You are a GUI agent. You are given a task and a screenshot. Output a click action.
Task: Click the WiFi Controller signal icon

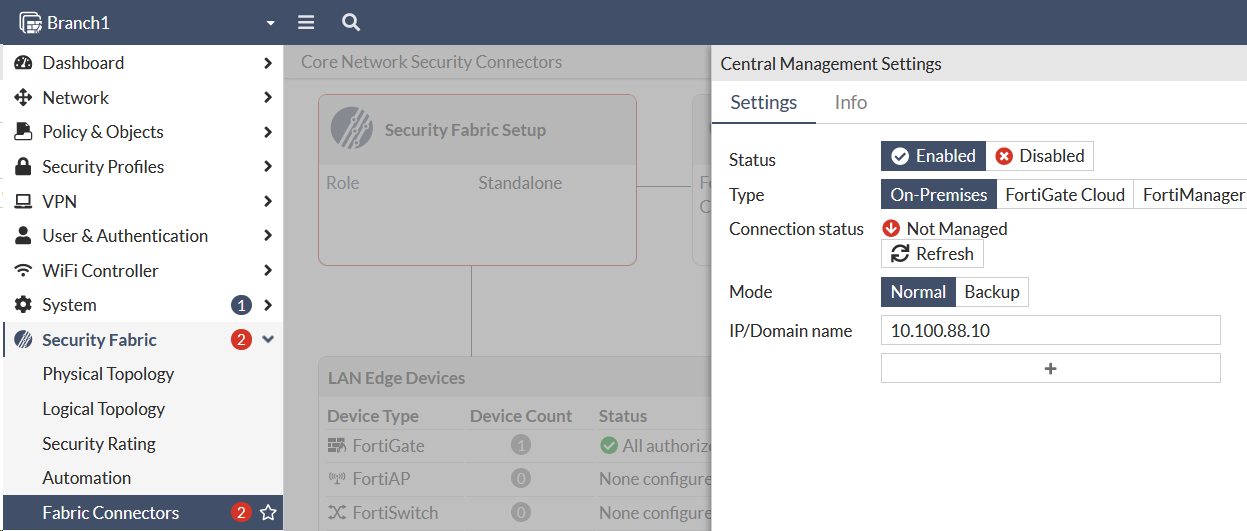pyautogui.click(x=23, y=271)
